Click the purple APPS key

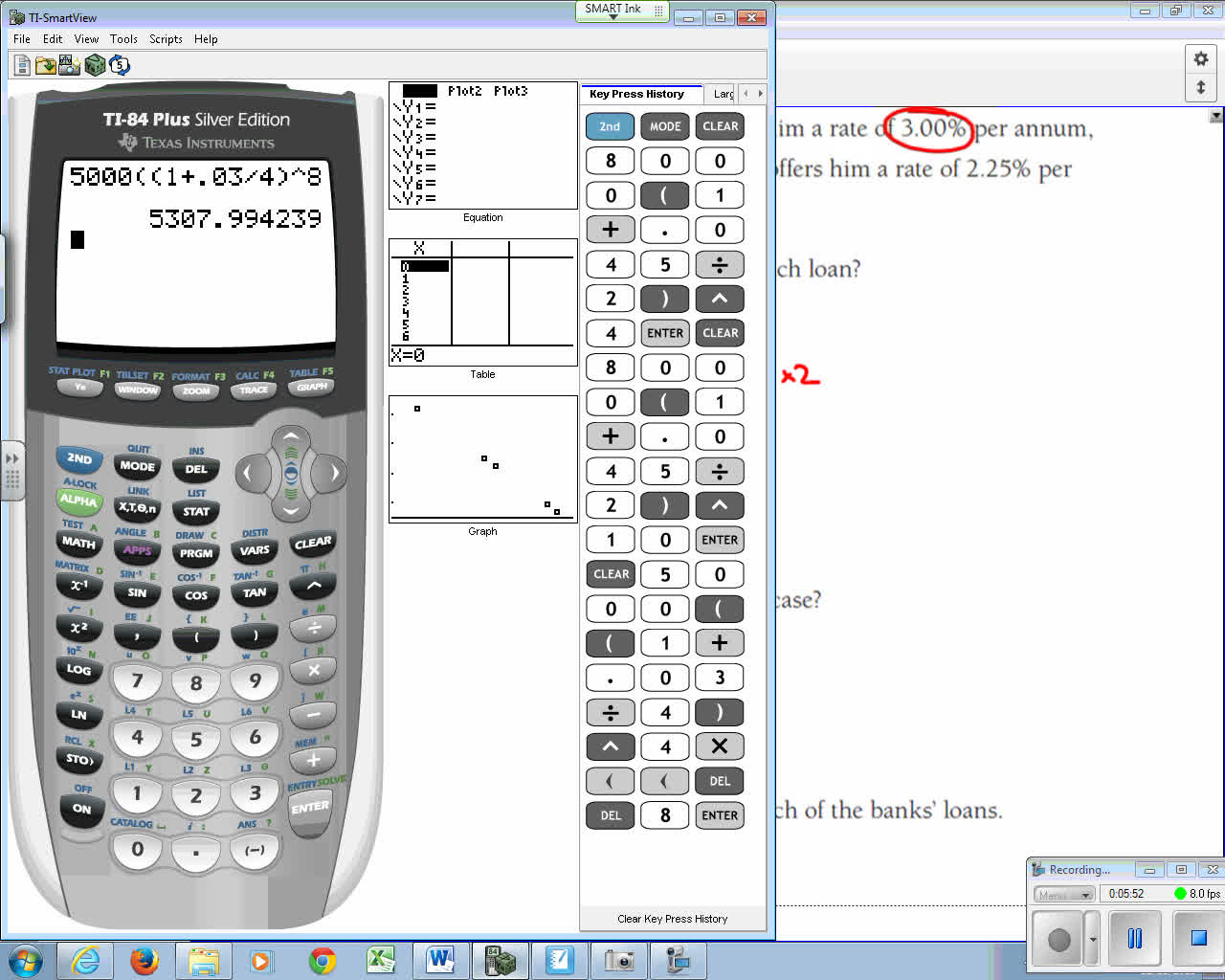[x=138, y=550]
